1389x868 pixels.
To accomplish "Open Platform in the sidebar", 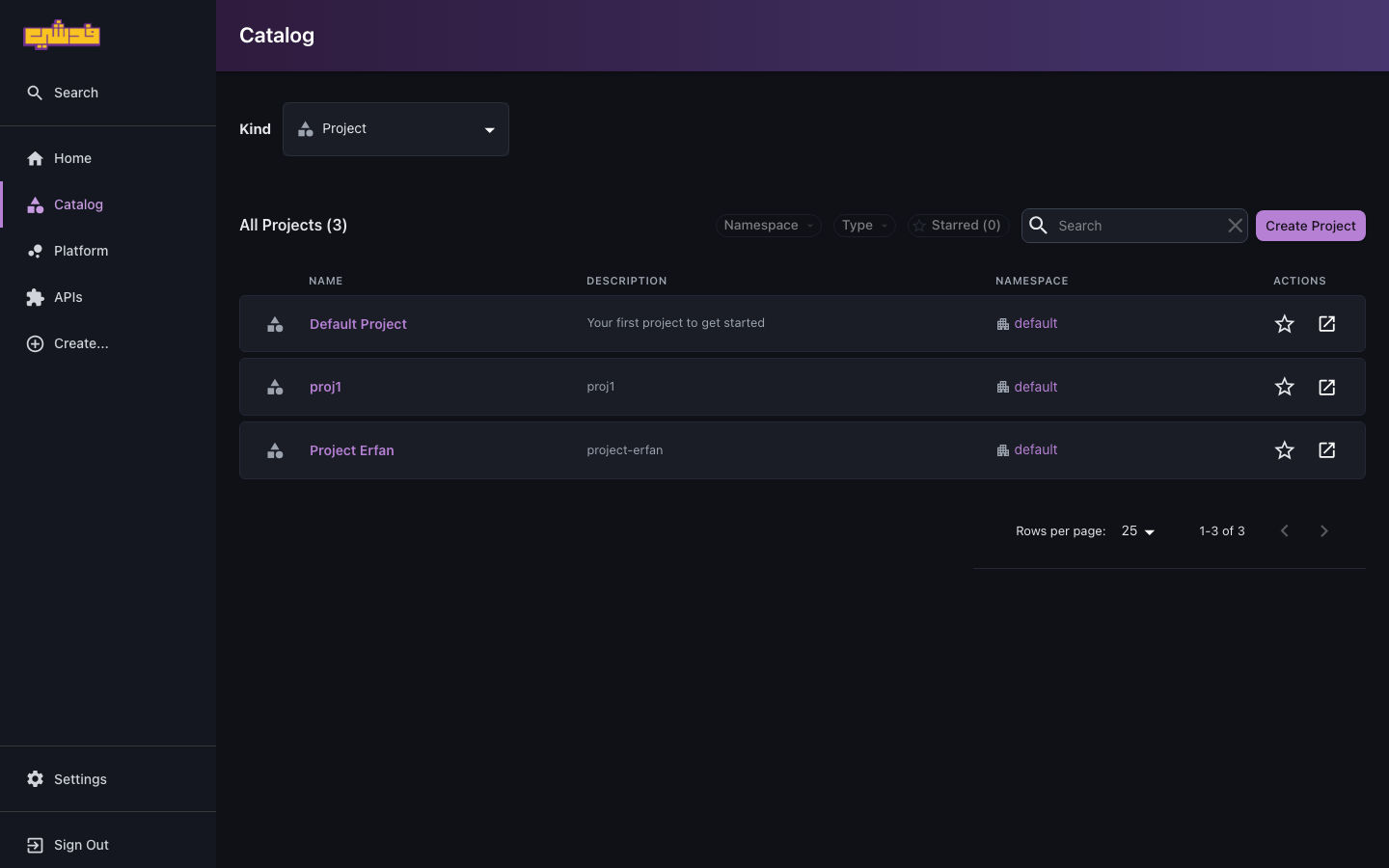I will [108, 251].
